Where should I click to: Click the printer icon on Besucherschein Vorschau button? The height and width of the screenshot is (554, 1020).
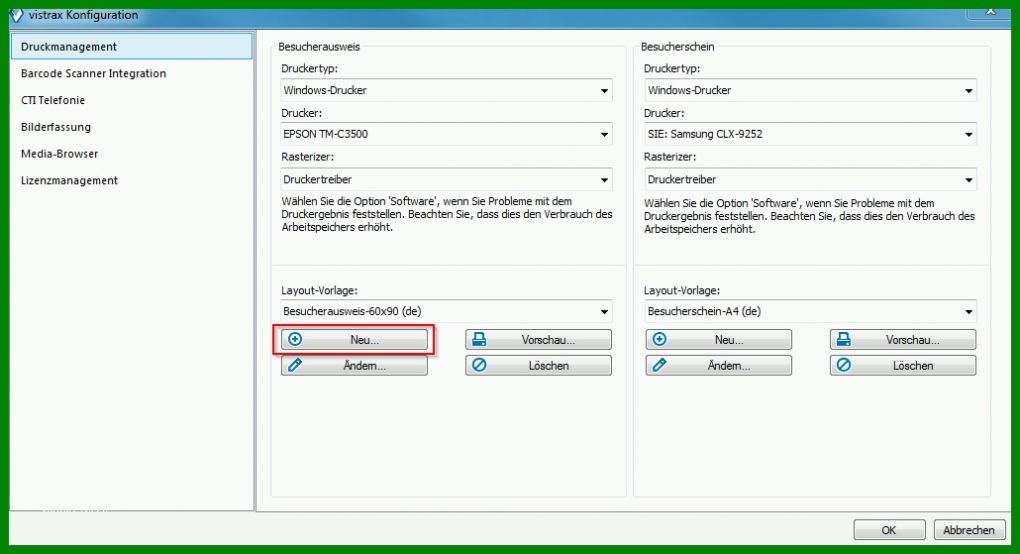point(844,339)
